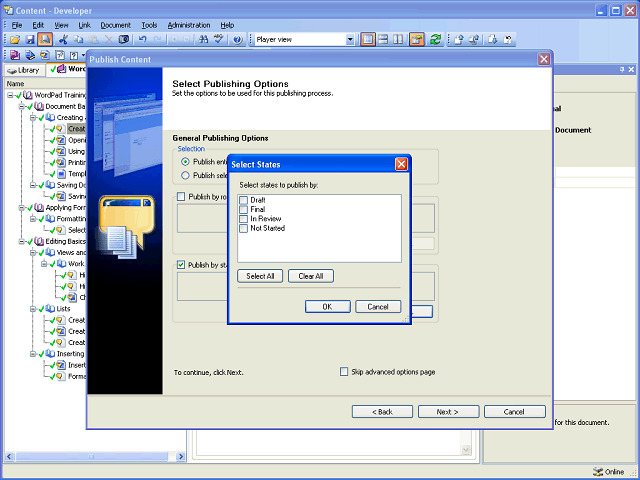Screen dimensions: 640x480
Task: Check the Final state checkbox
Action: point(243,209)
